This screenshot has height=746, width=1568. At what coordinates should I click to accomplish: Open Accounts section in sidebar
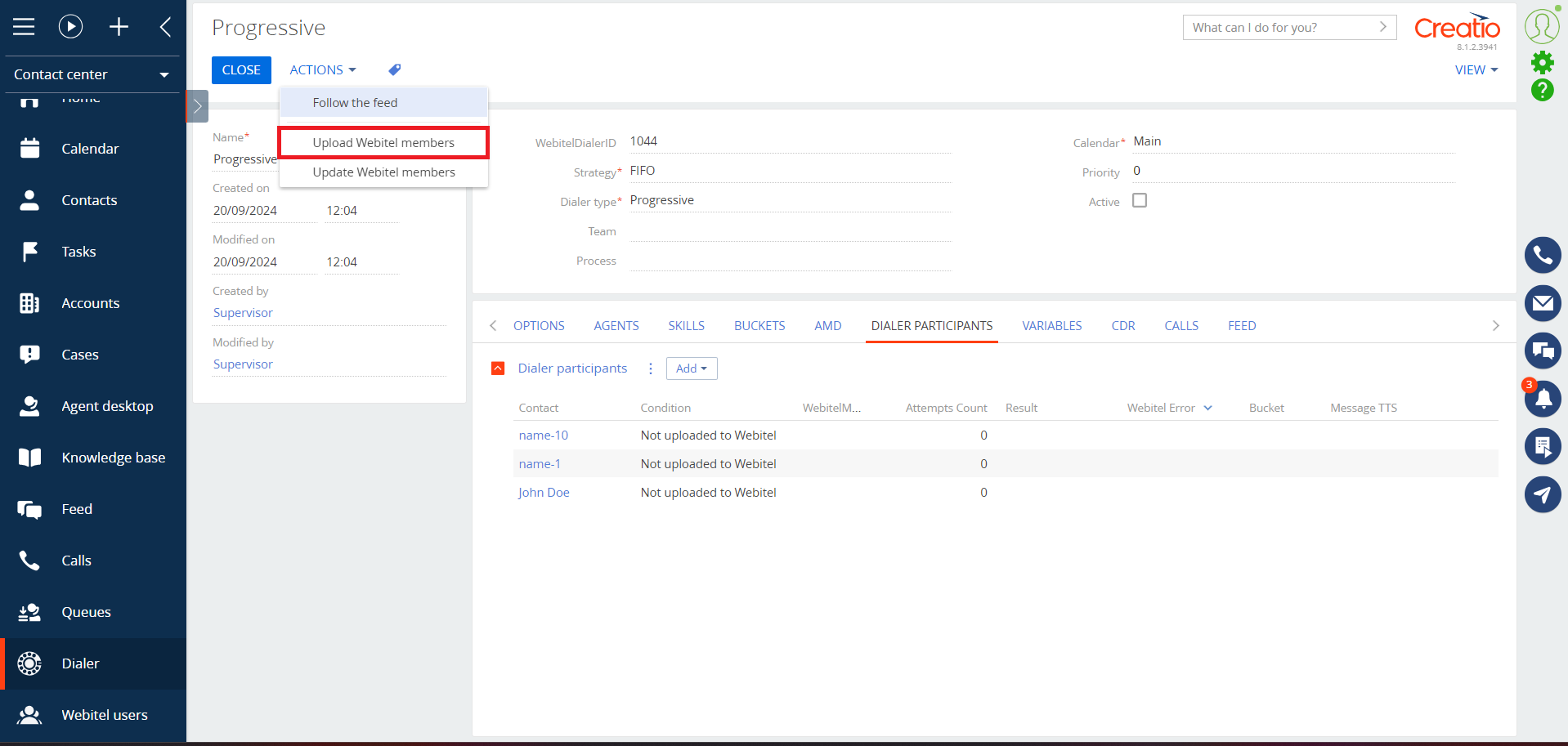[93, 303]
